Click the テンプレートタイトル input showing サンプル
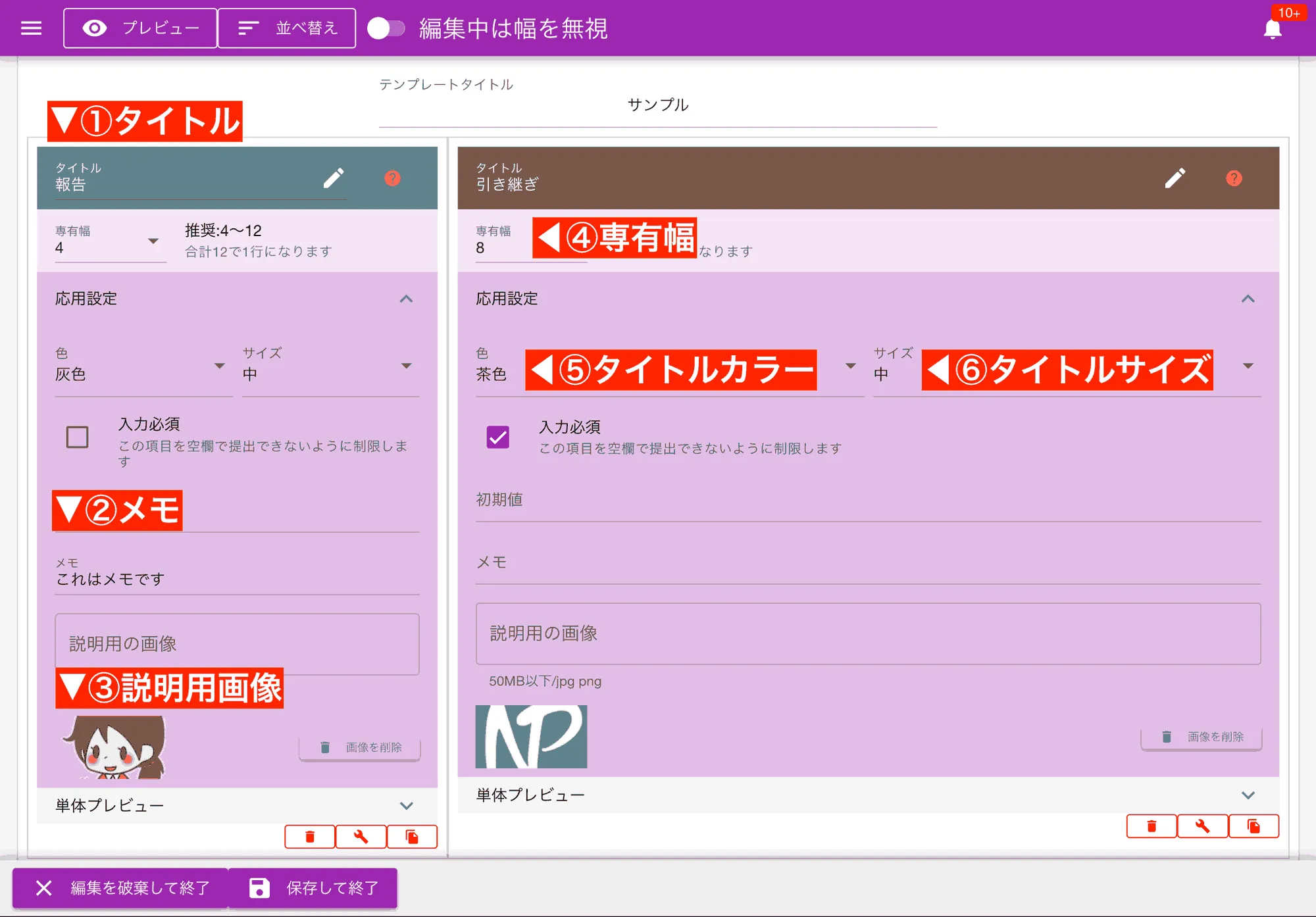The image size is (1316, 917). point(657,105)
